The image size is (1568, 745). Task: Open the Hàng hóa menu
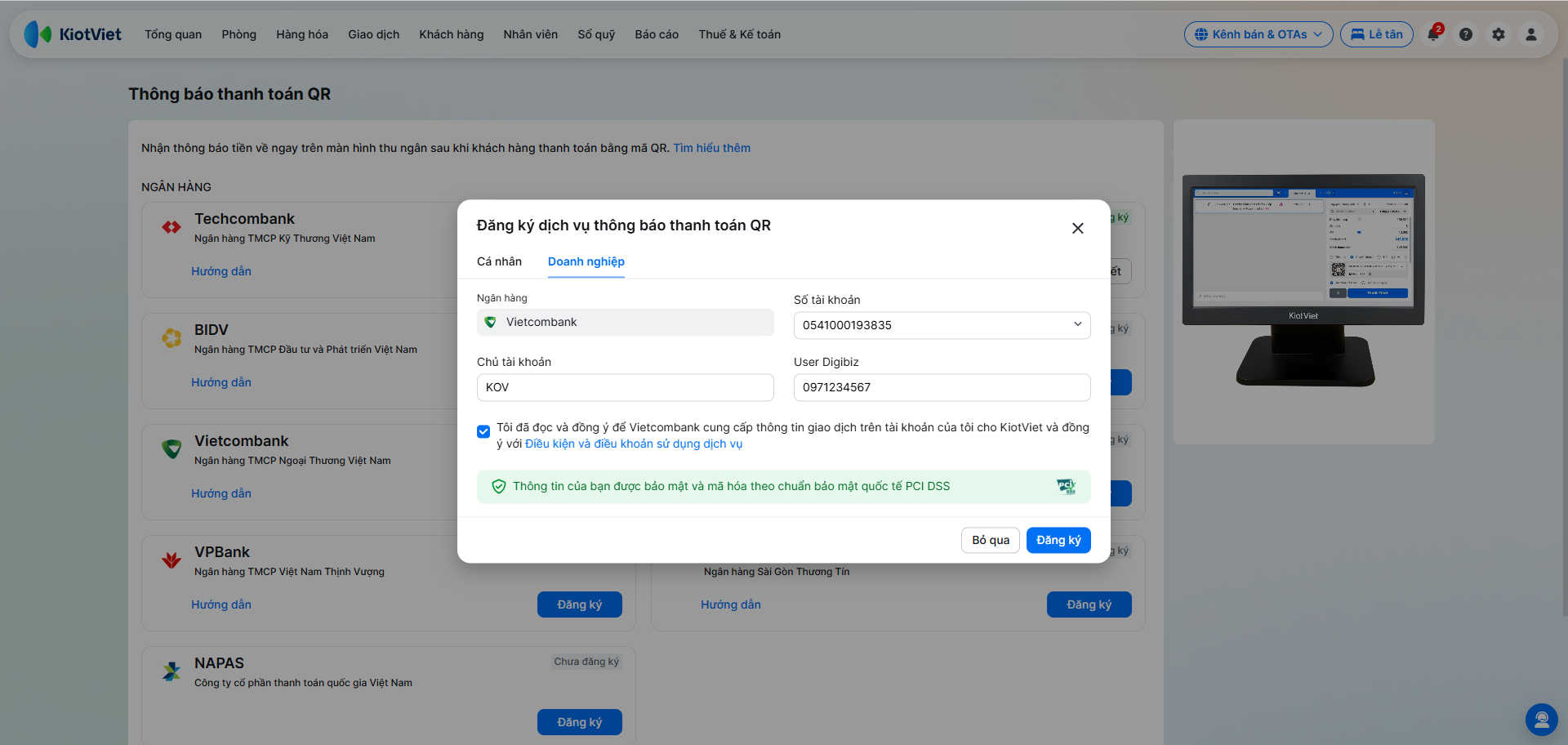click(302, 34)
